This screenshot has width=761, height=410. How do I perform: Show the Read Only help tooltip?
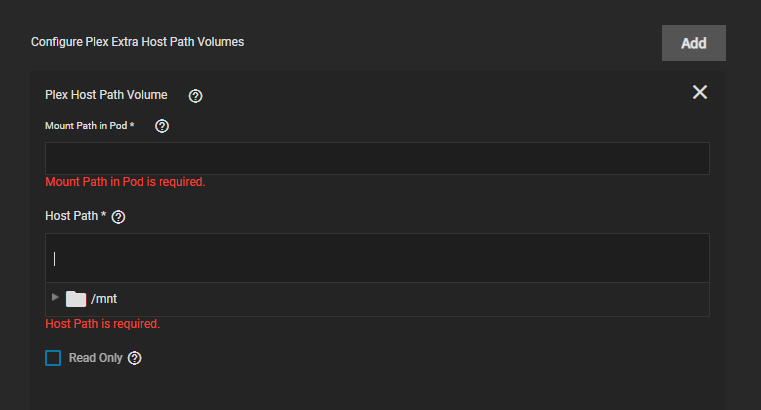(x=134, y=358)
